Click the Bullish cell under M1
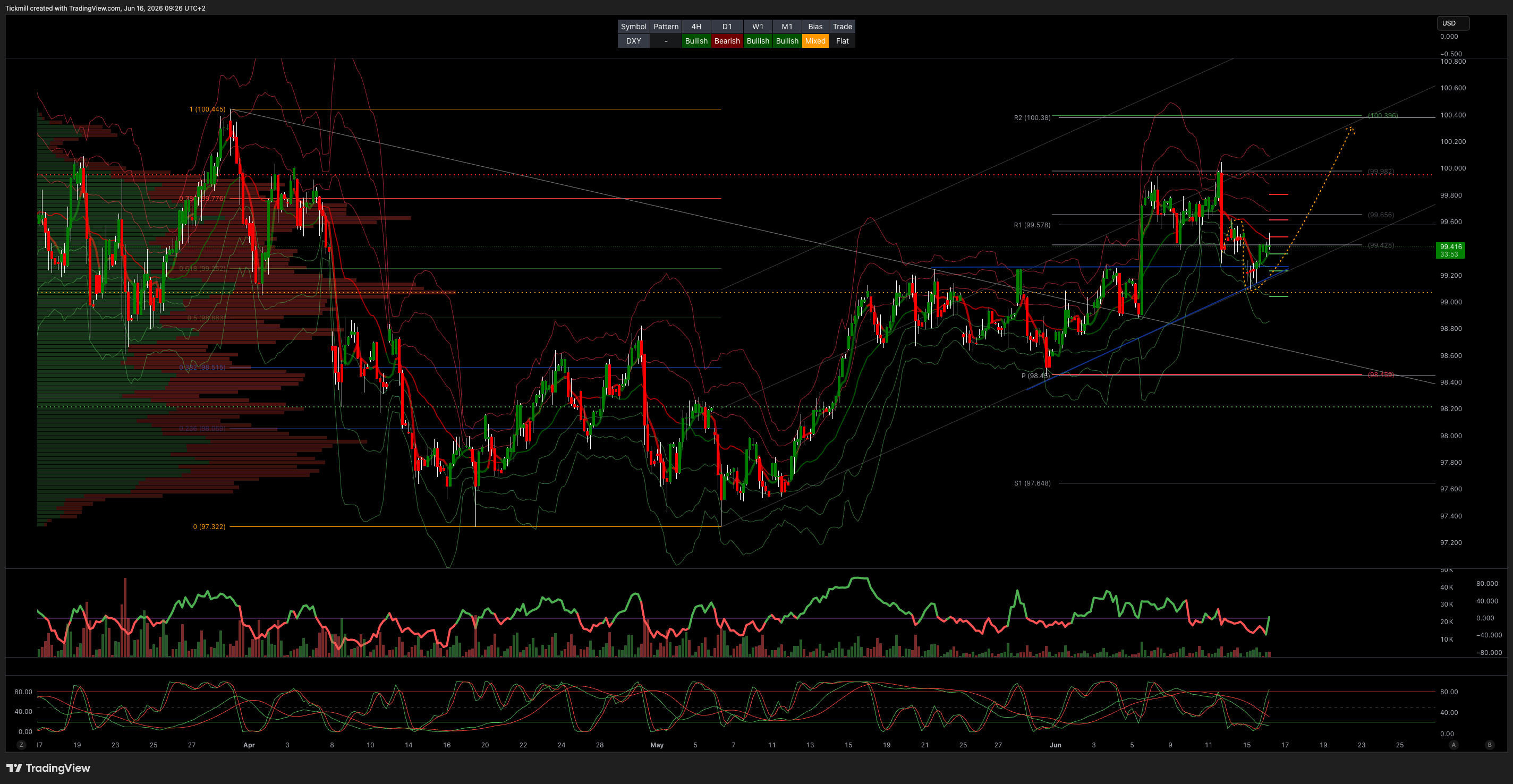This screenshot has height=784, width=1513. (787, 41)
